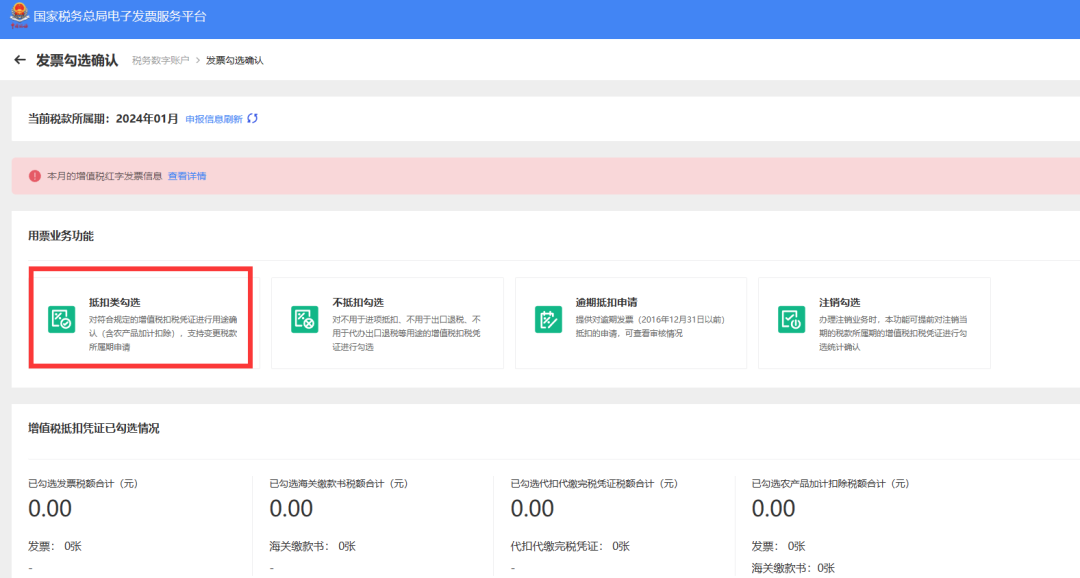This screenshot has width=1080, height=578.
Task: Click the red warning icon in alert banner
Action: point(35,176)
